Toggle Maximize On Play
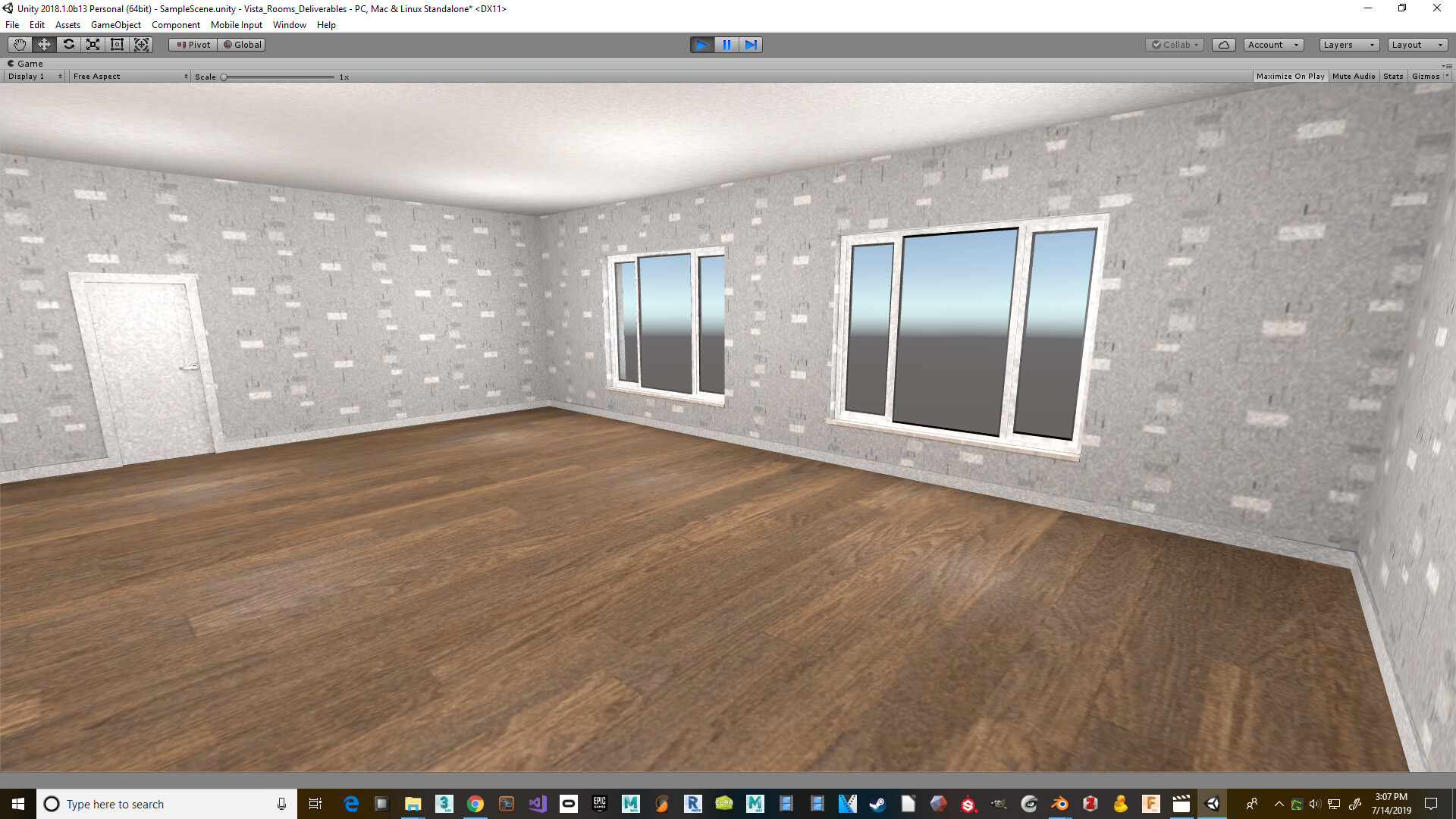1456x819 pixels. click(1290, 77)
